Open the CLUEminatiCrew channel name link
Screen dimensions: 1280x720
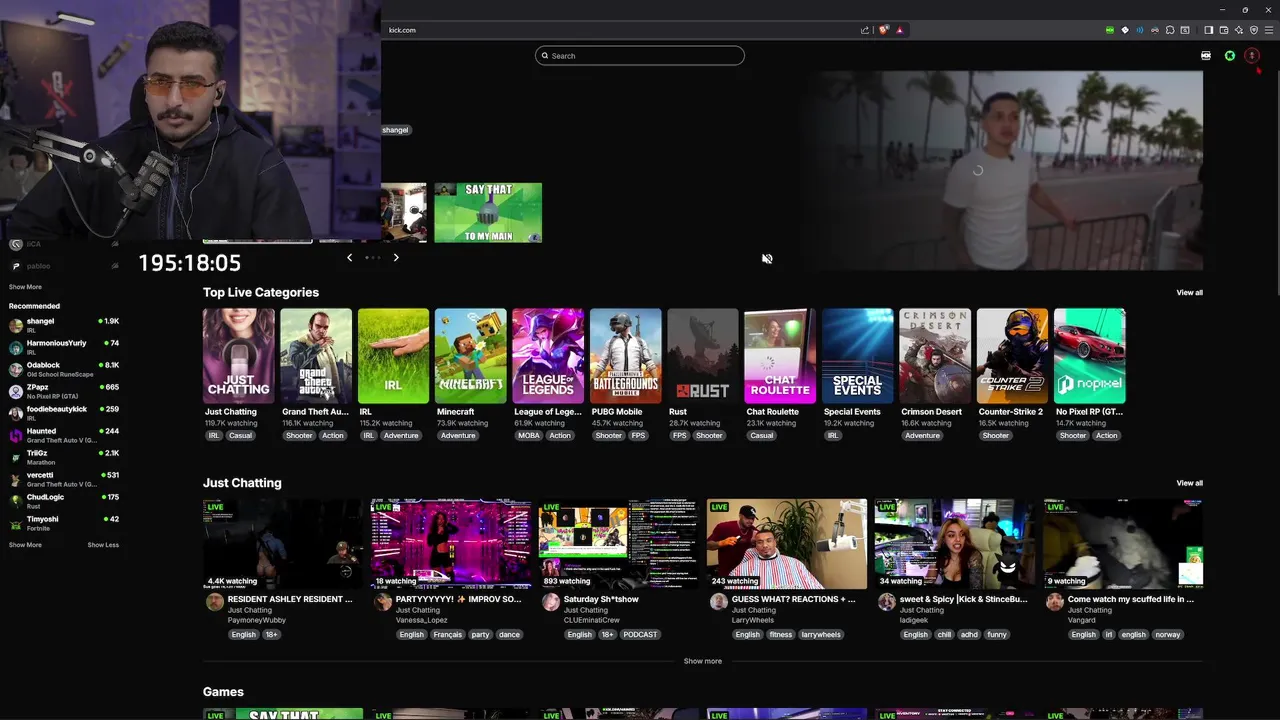591,621
